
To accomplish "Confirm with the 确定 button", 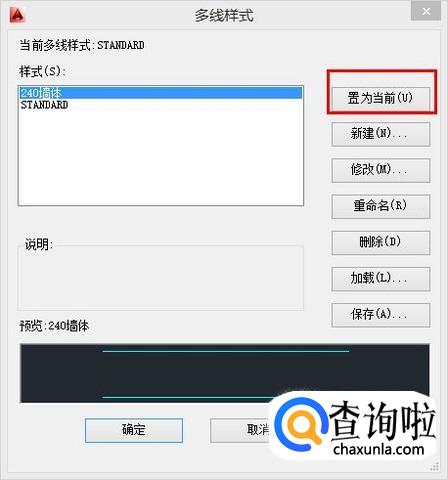I will [x=134, y=430].
